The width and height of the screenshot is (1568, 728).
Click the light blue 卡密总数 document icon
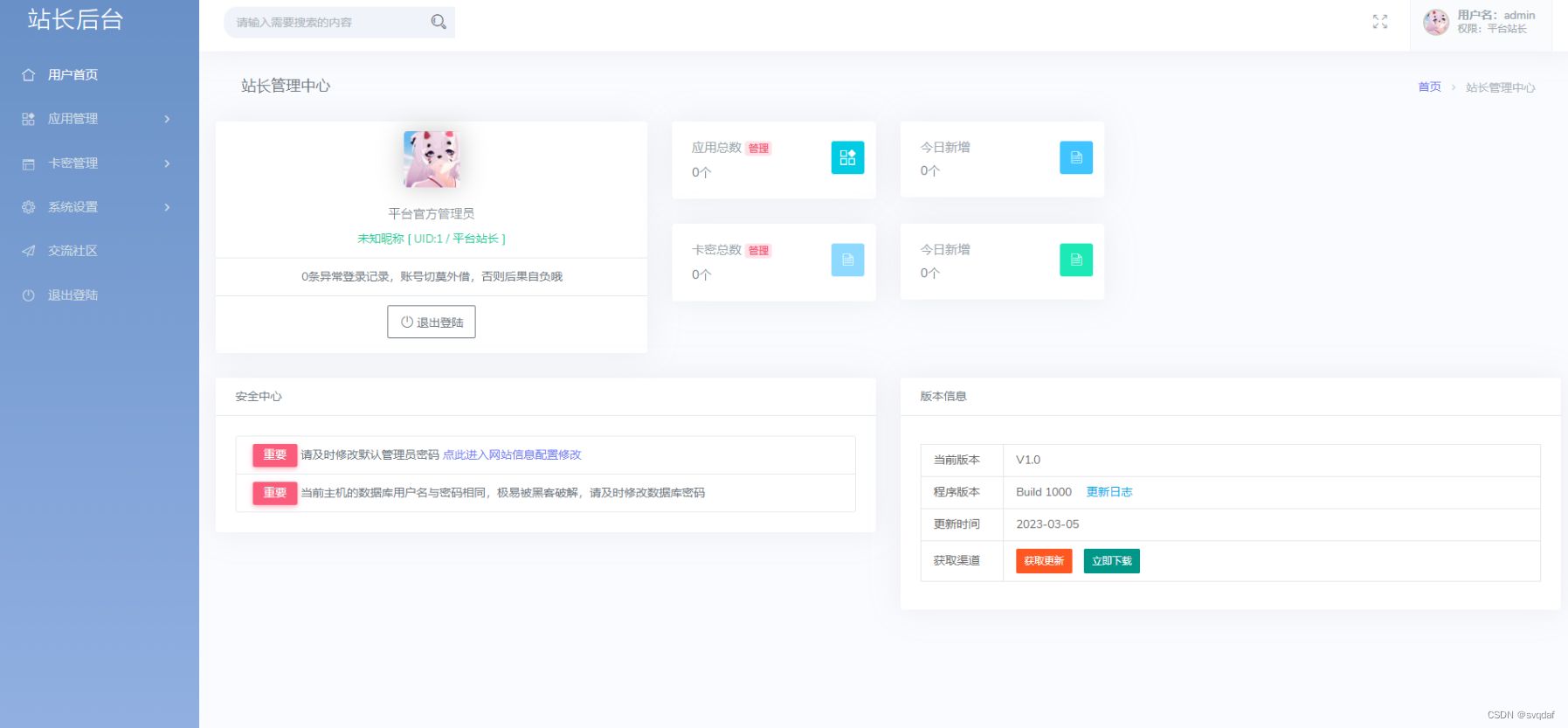coord(847,260)
